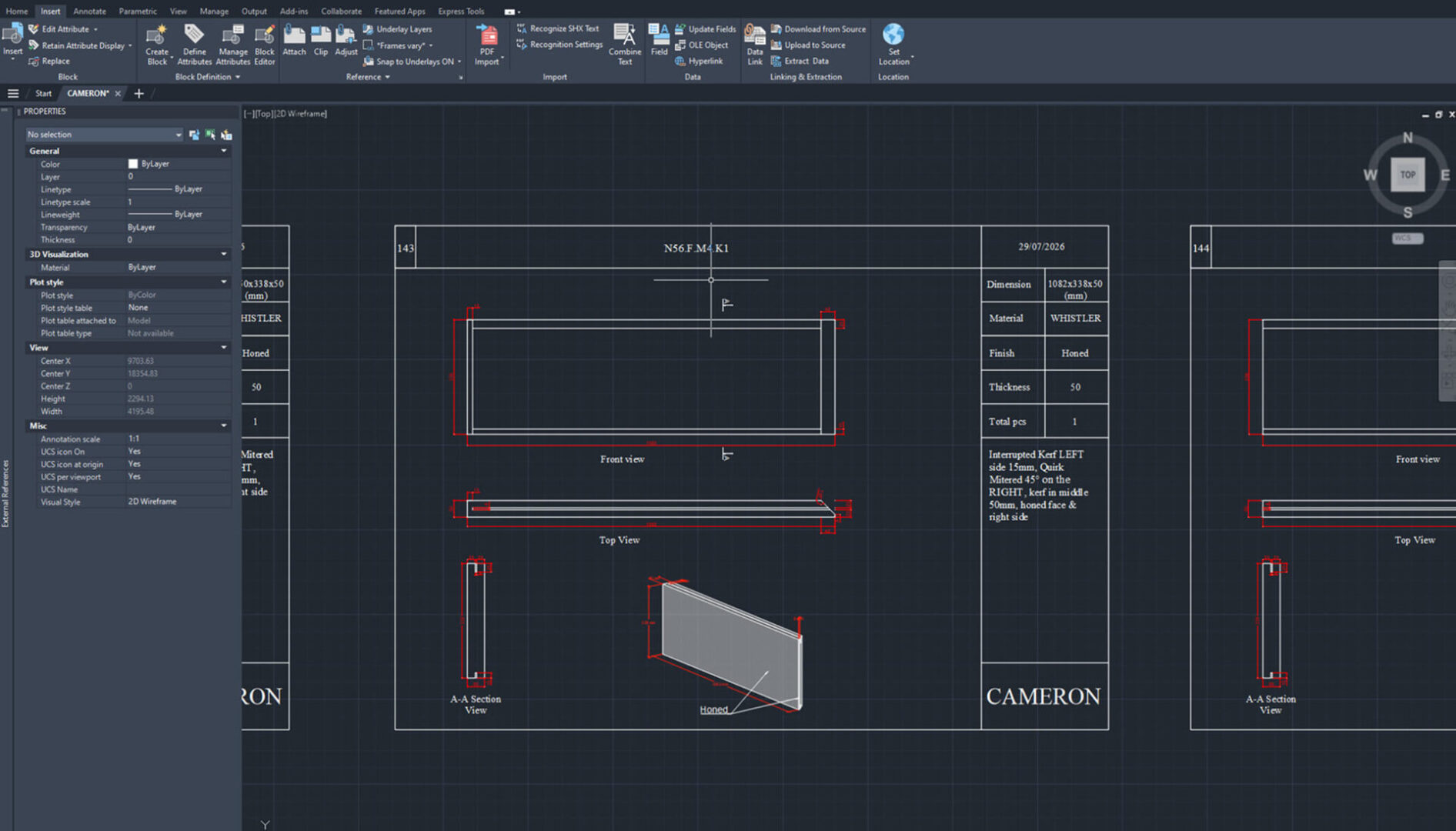Click Extract Data tool
The width and height of the screenshot is (1456, 831).
coord(800,62)
